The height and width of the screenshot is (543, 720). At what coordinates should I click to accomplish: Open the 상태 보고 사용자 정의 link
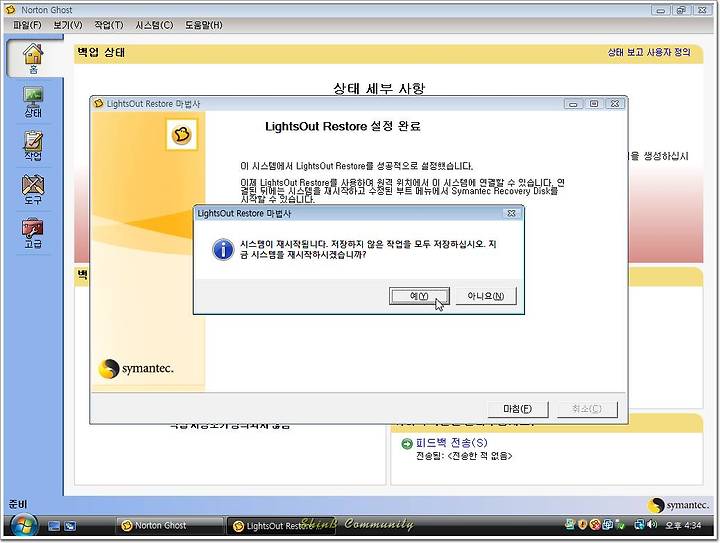click(649, 52)
